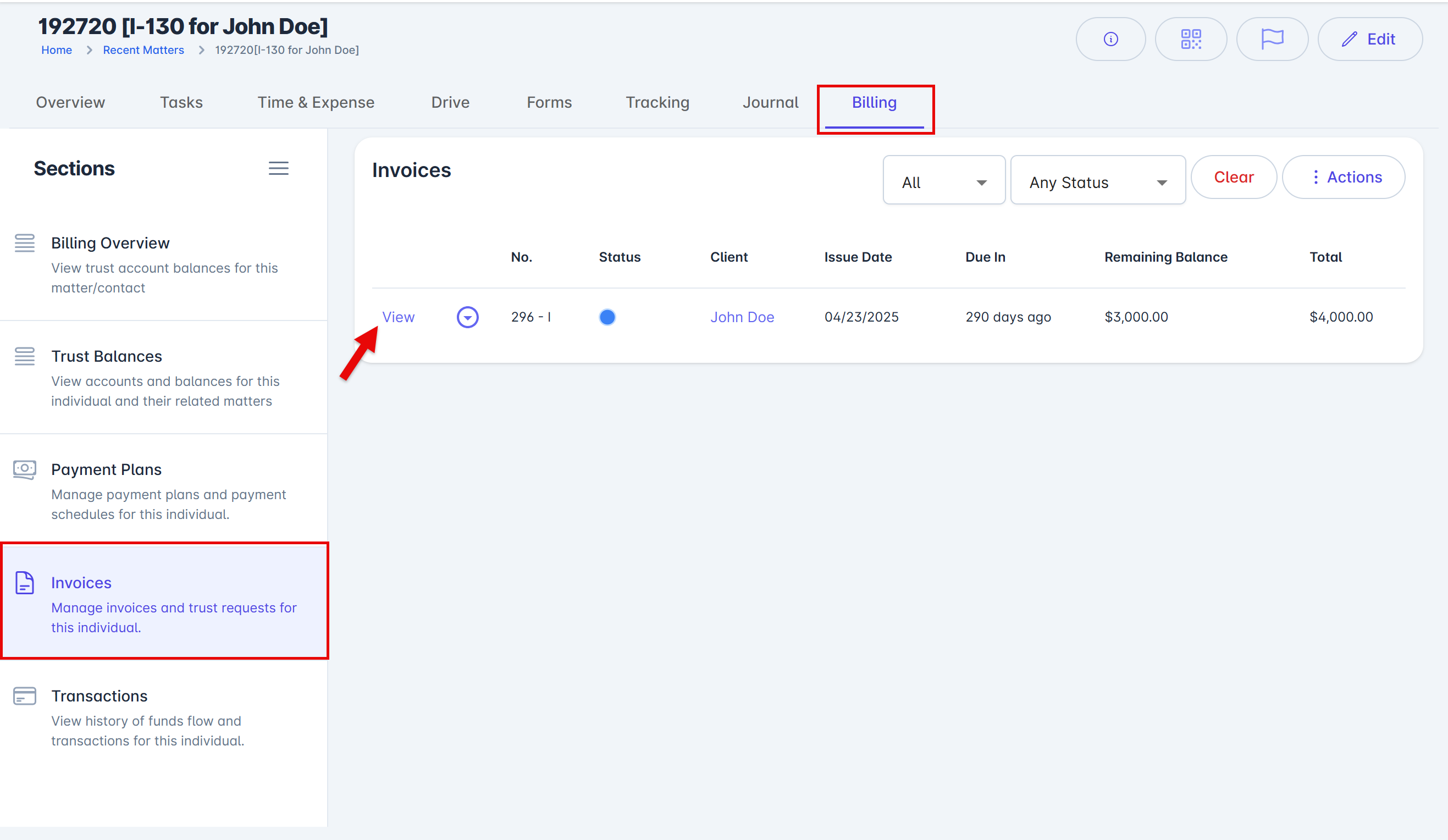Click the Clear filters button
Screen dimensions: 1448x840
coord(1233,177)
